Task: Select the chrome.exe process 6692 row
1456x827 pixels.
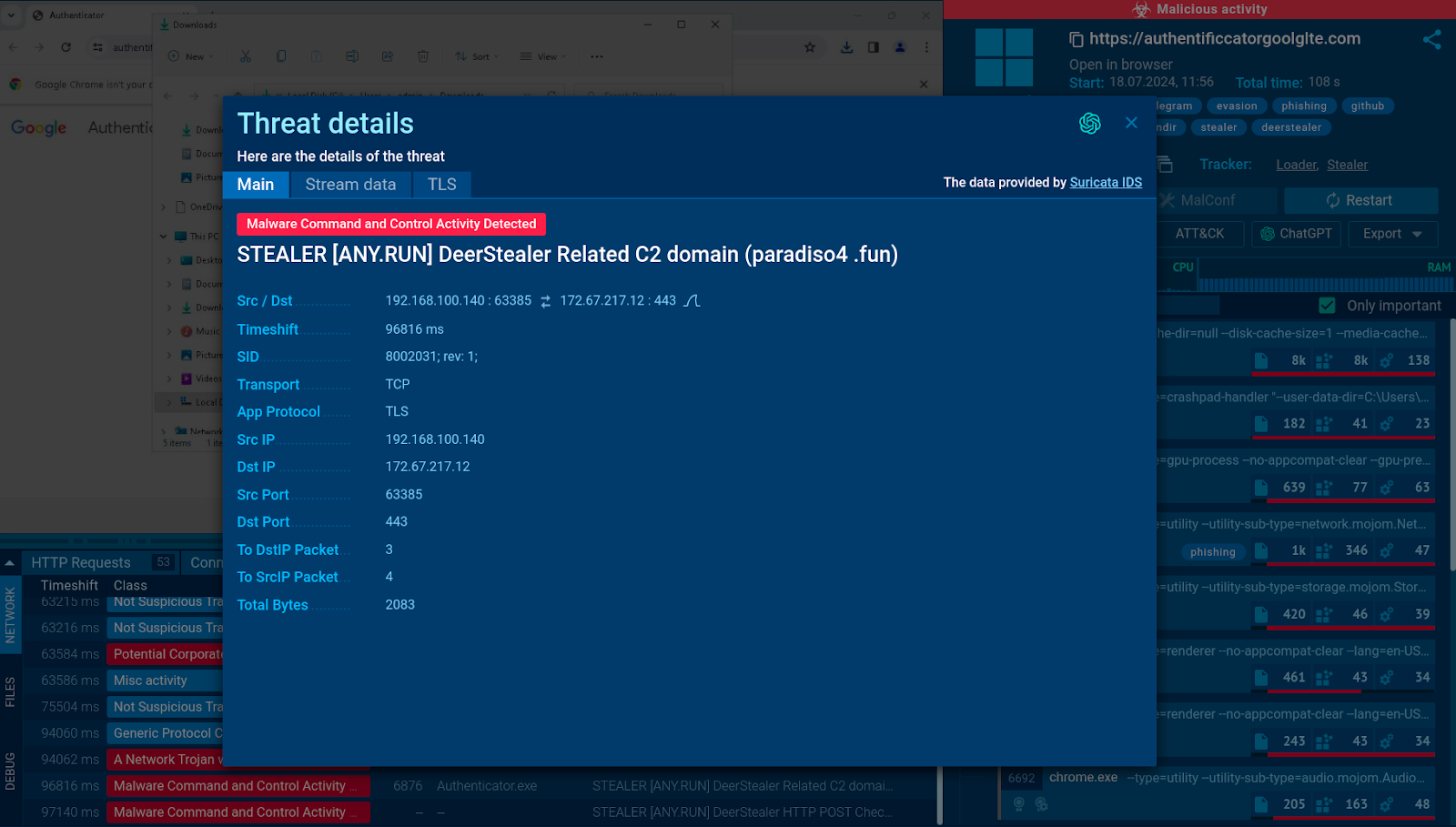Action: 1218,792
